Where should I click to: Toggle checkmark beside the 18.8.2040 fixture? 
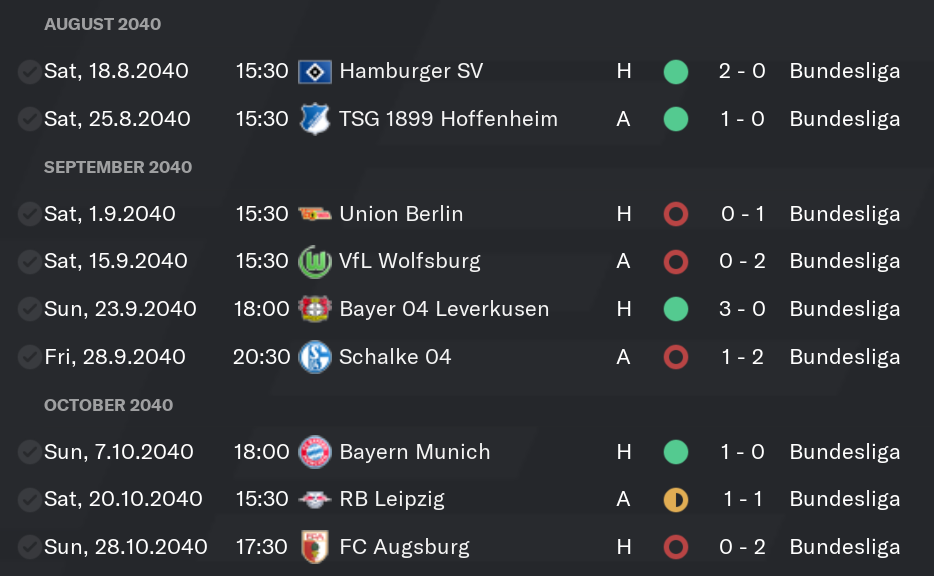coord(29,71)
